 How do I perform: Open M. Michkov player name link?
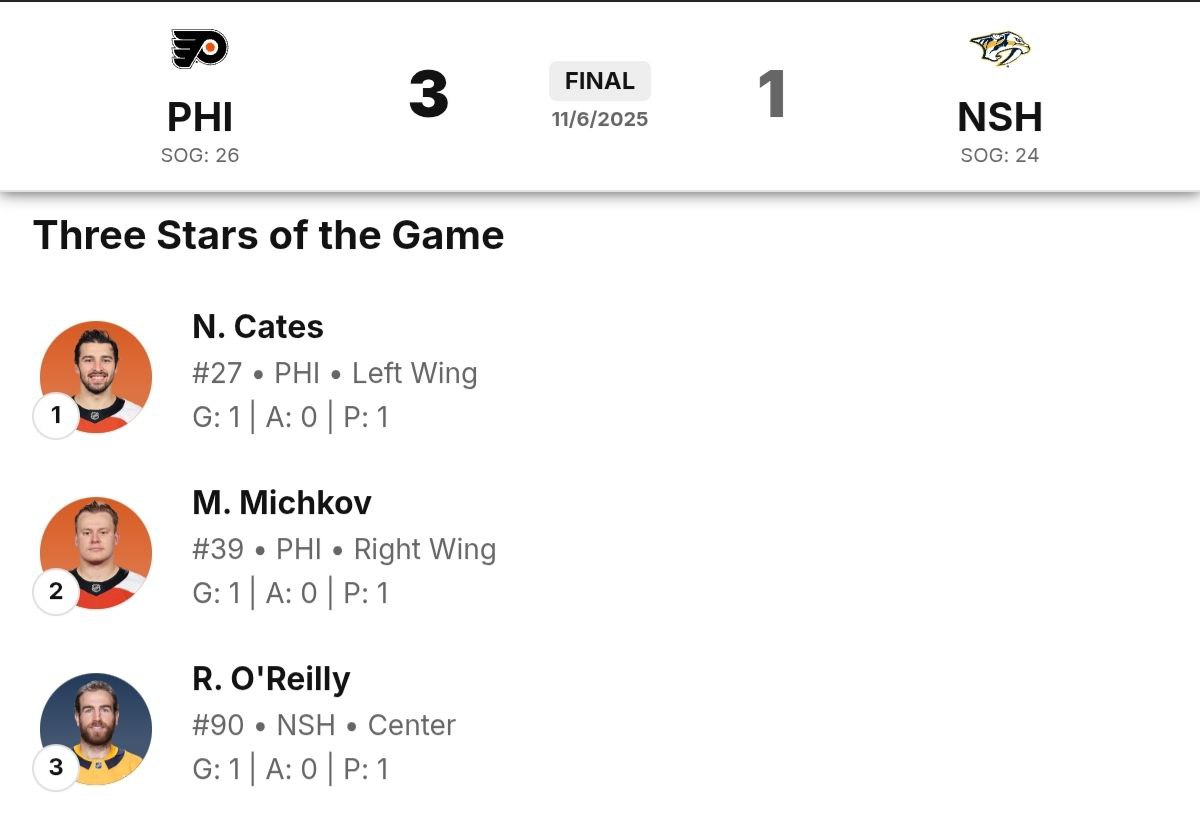tap(282, 503)
